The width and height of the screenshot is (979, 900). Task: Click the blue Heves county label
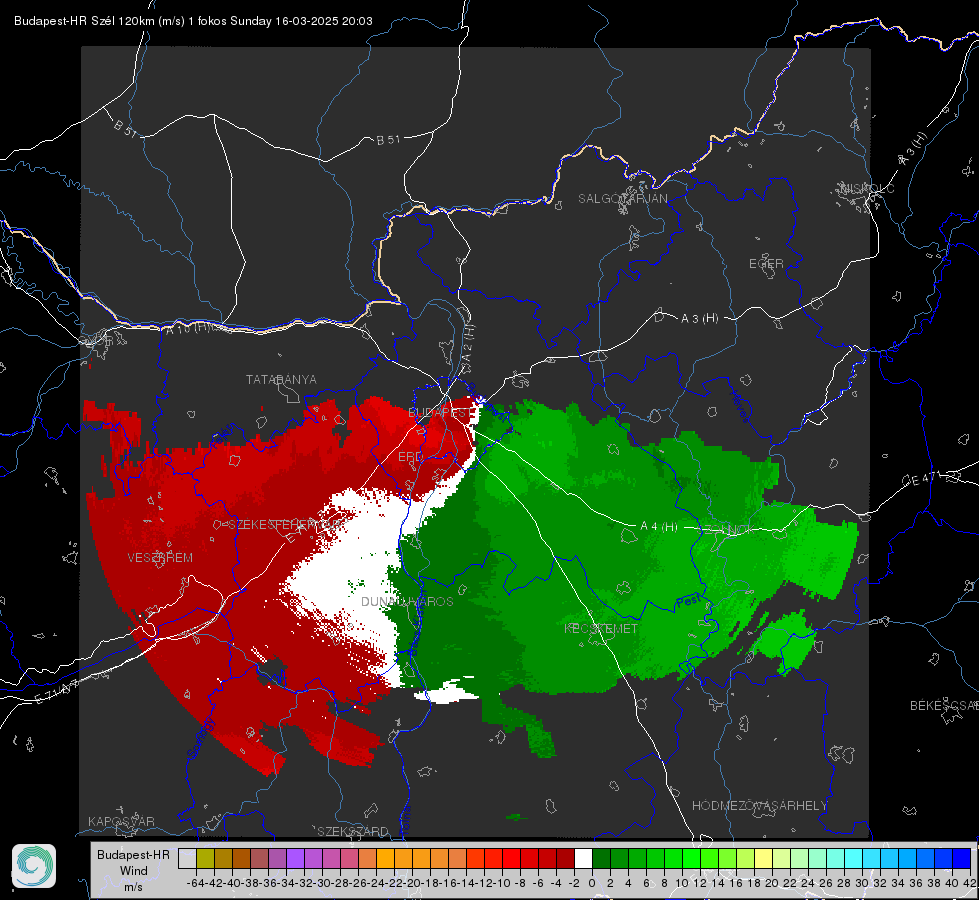[x=739, y=406]
